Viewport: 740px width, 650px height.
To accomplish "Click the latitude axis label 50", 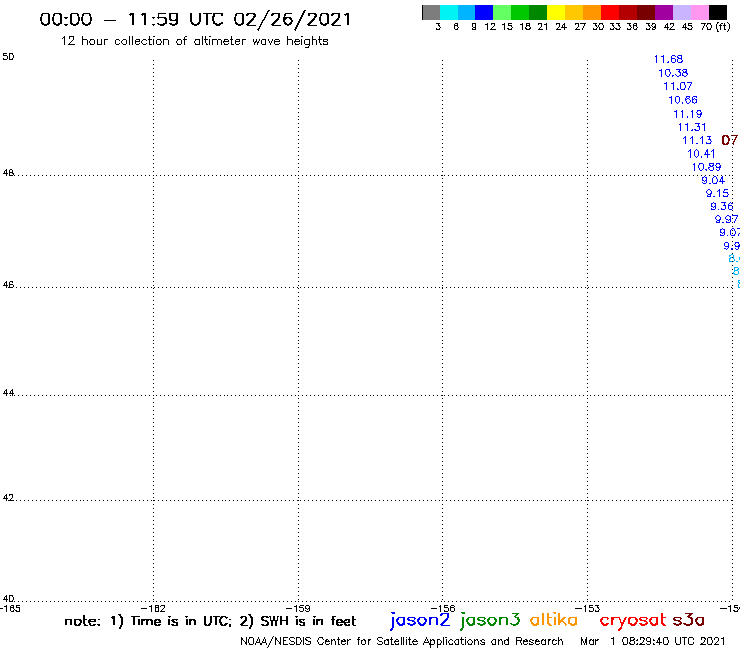I will pyautogui.click(x=8, y=57).
